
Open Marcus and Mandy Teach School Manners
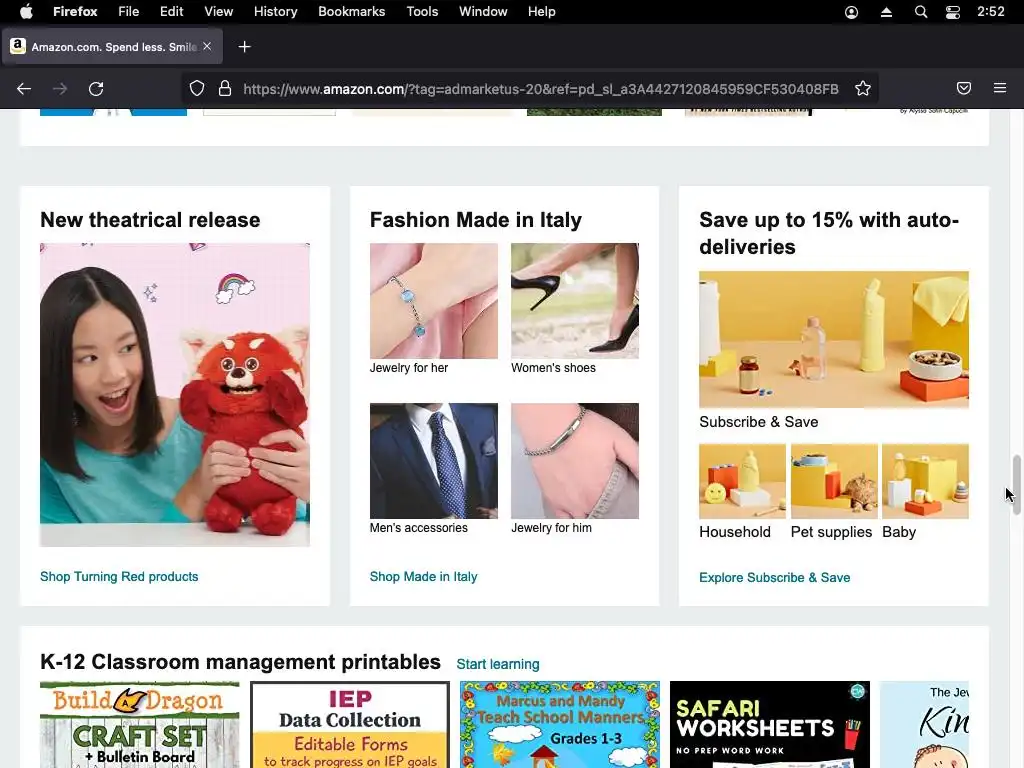pos(560,725)
